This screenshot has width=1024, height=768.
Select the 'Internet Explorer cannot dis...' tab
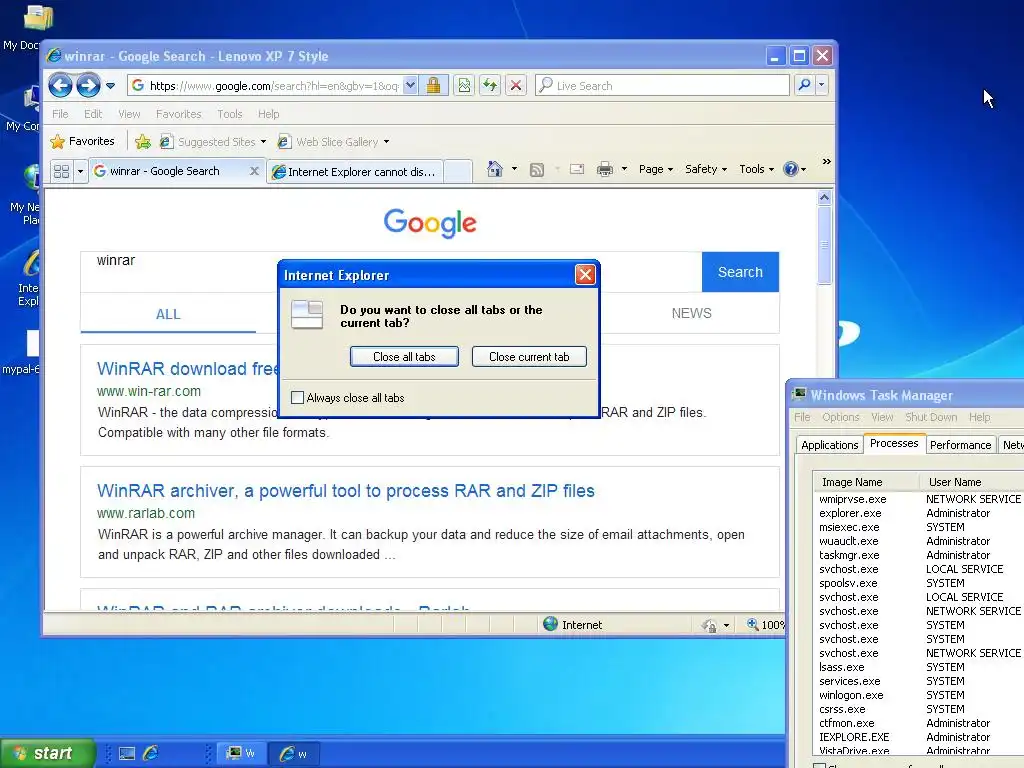pyautogui.click(x=356, y=172)
